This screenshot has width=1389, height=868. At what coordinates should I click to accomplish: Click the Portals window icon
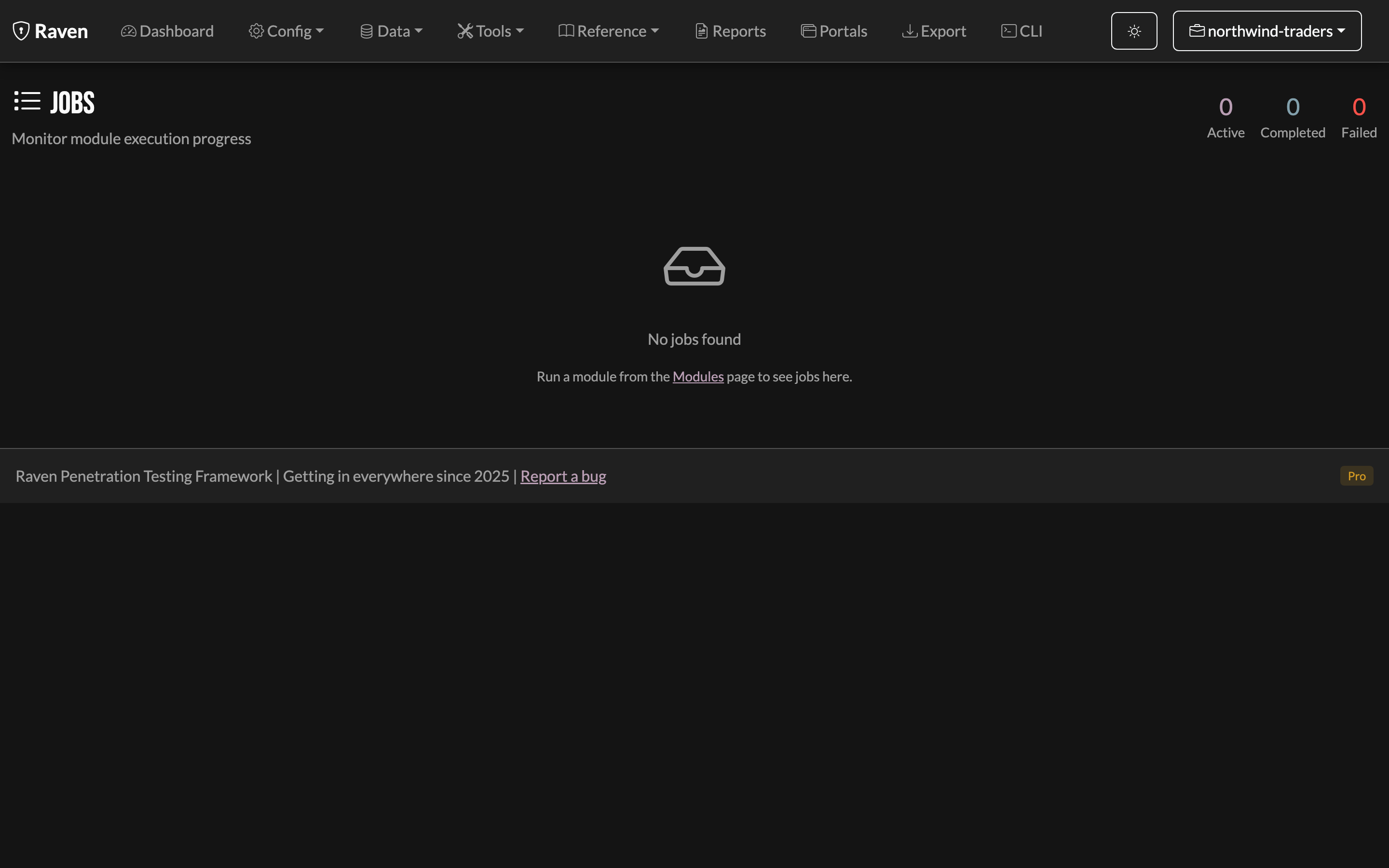pos(808,31)
